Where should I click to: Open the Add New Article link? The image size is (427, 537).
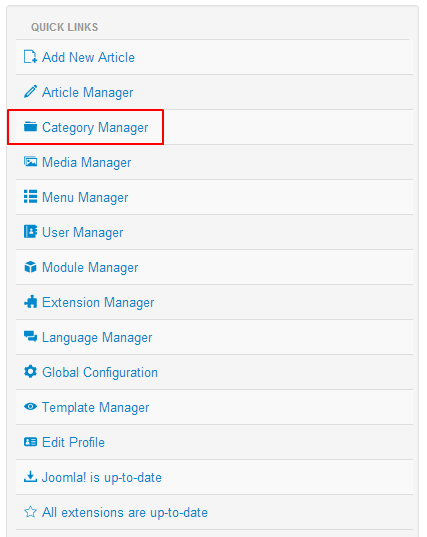[88, 58]
